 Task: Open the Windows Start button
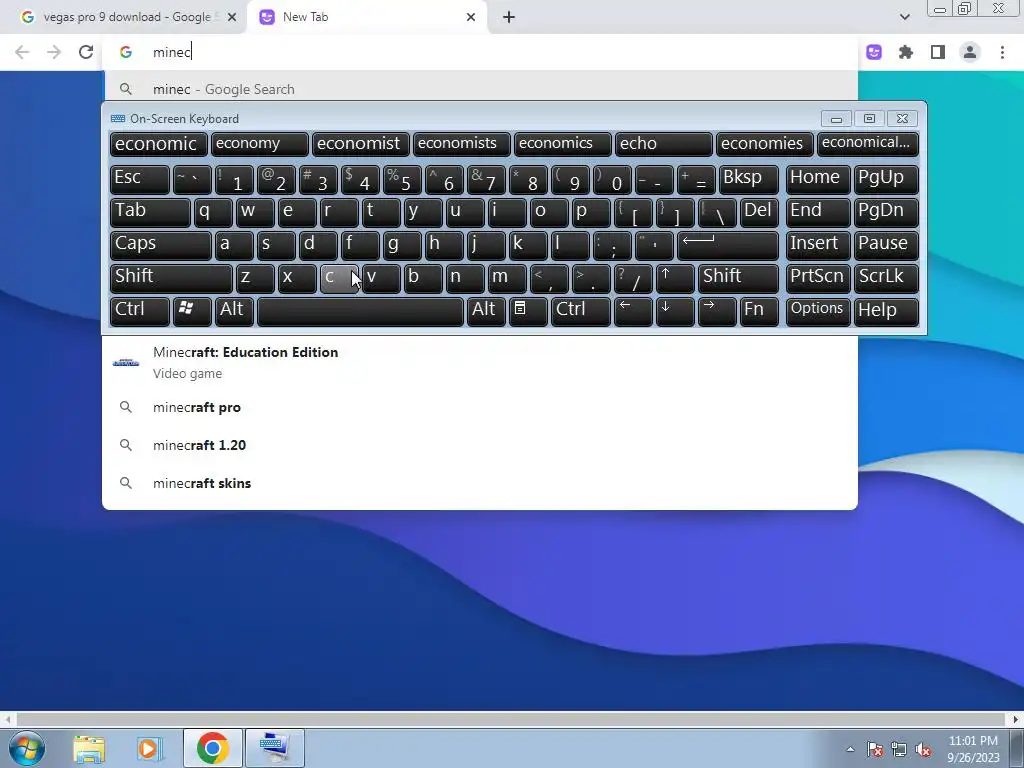(x=27, y=748)
